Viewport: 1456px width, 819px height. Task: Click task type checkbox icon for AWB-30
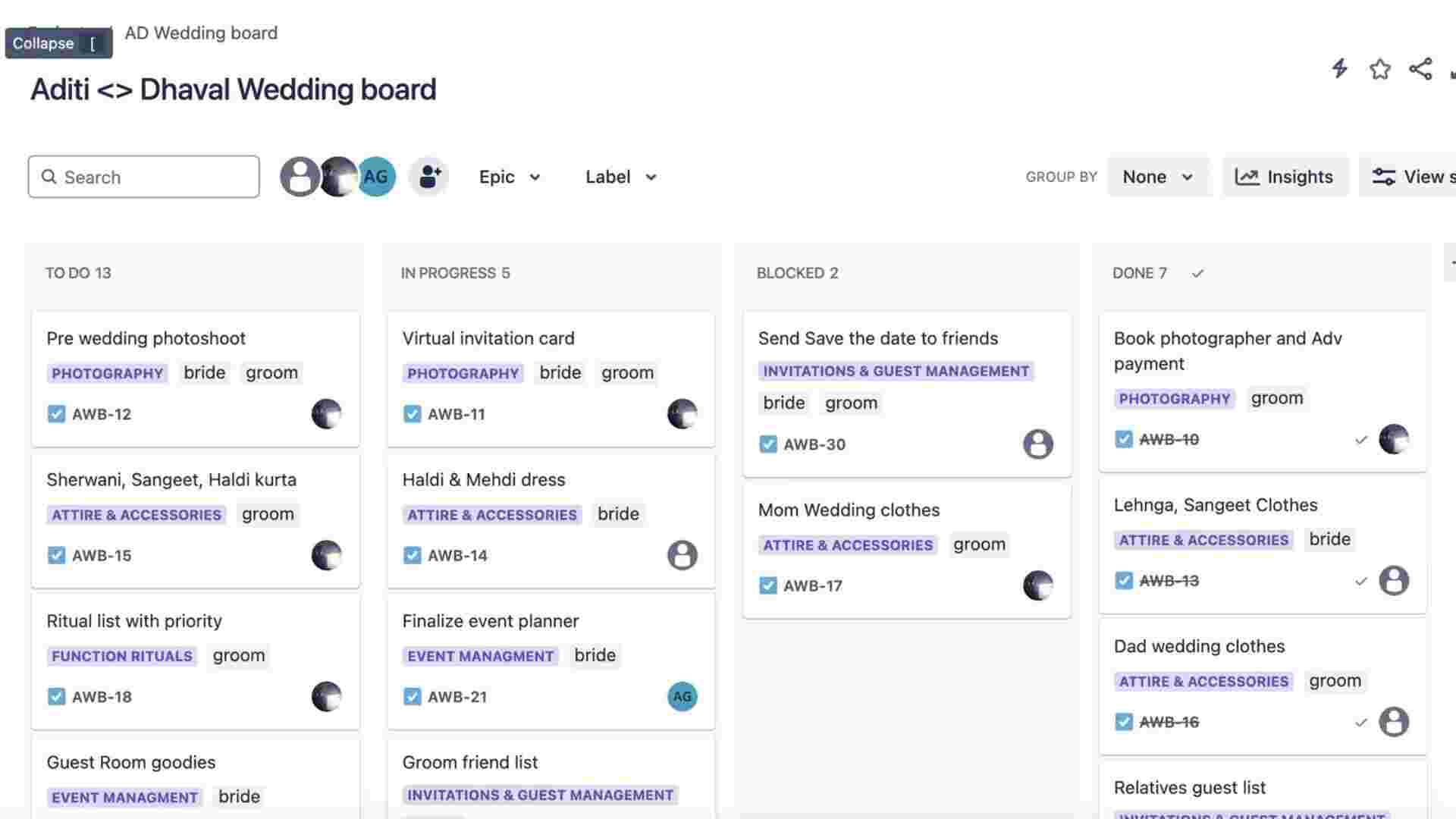coord(767,444)
